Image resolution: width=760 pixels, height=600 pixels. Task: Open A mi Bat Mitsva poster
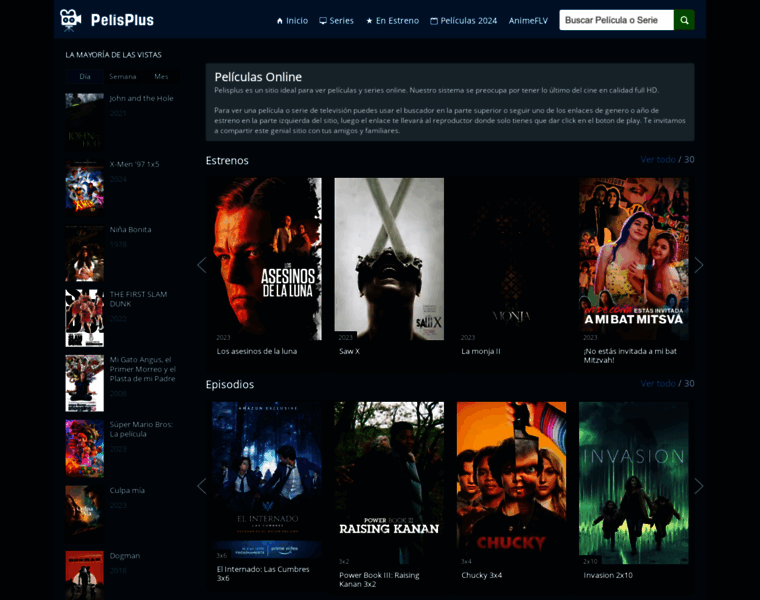633,259
